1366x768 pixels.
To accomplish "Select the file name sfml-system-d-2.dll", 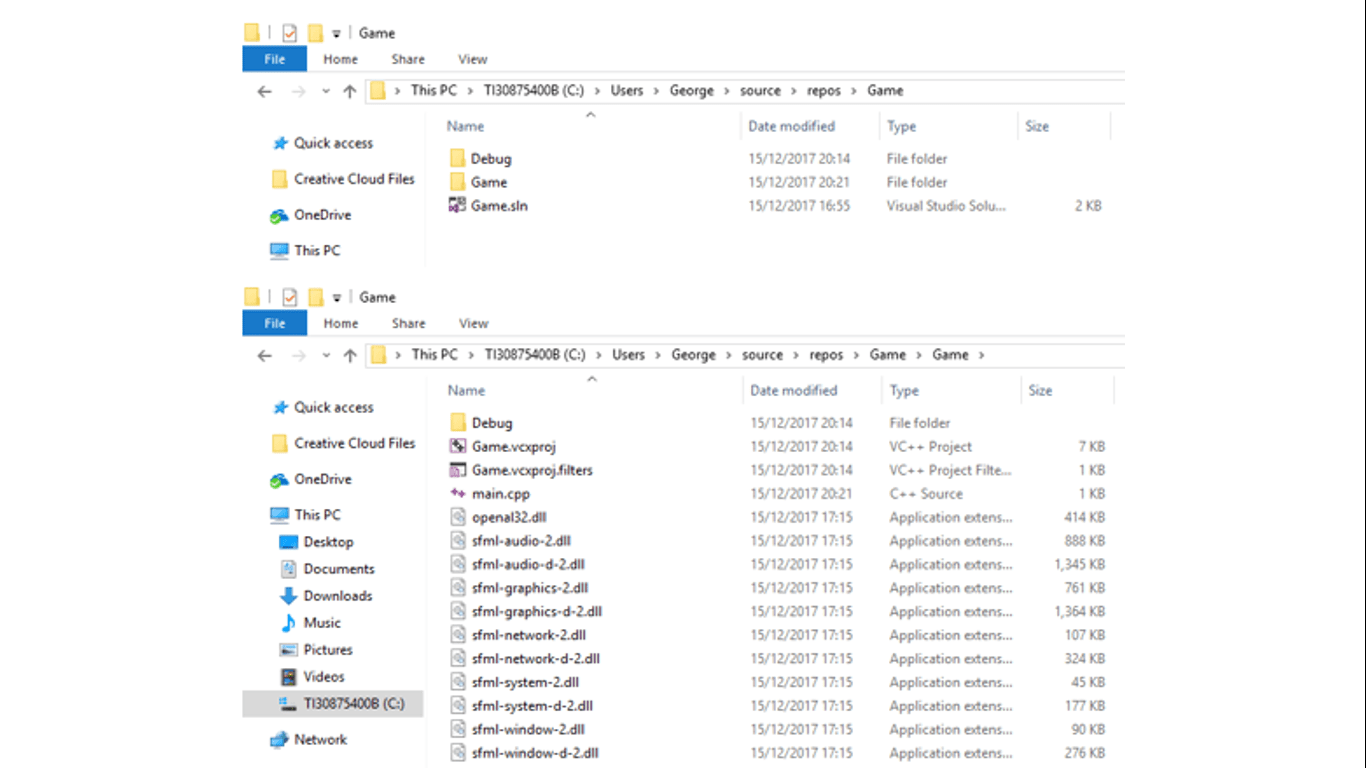I will click(532, 706).
